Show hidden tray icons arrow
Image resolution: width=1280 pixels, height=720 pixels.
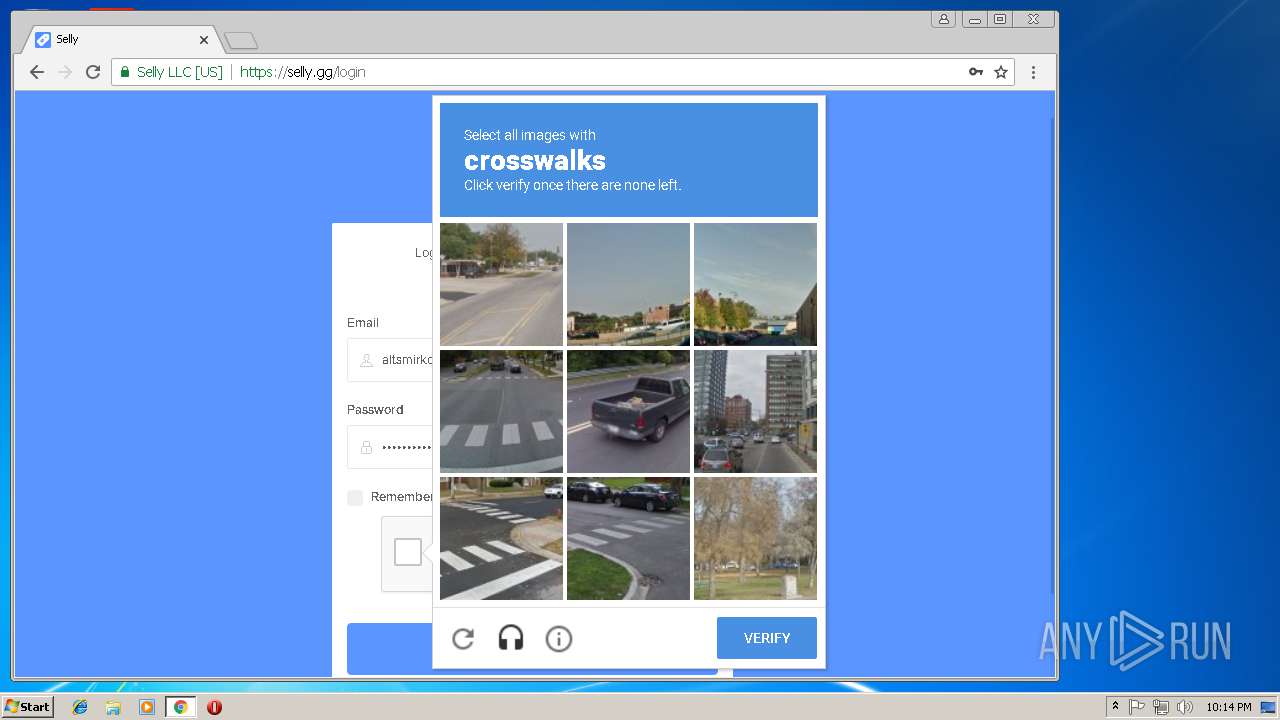coord(1115,707)
